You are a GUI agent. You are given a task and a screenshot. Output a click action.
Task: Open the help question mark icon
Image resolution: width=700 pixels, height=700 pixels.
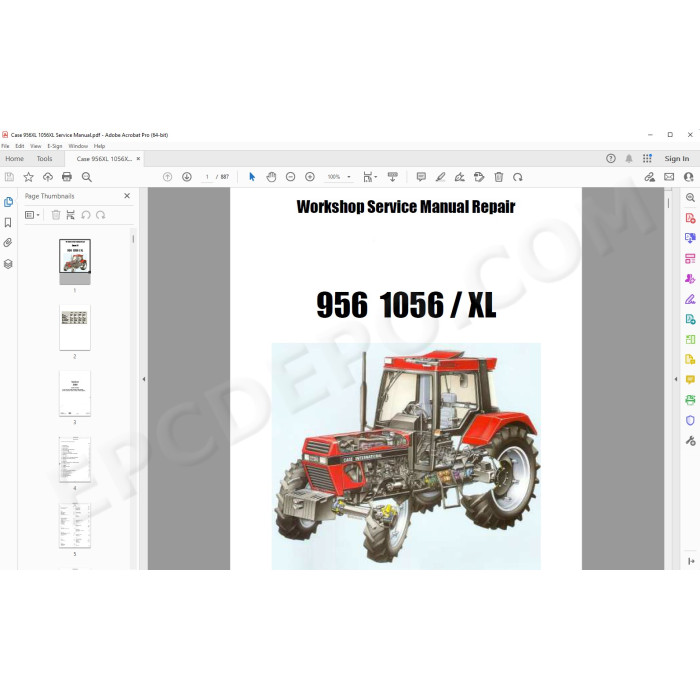coord(611,158)
